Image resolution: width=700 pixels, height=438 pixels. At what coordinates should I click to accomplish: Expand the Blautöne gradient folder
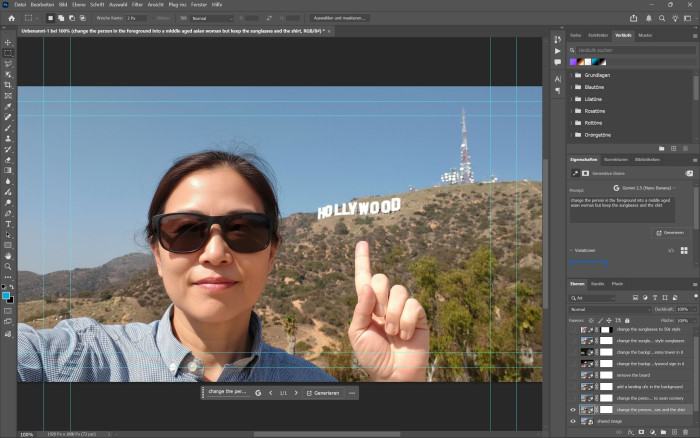point(573,88)
